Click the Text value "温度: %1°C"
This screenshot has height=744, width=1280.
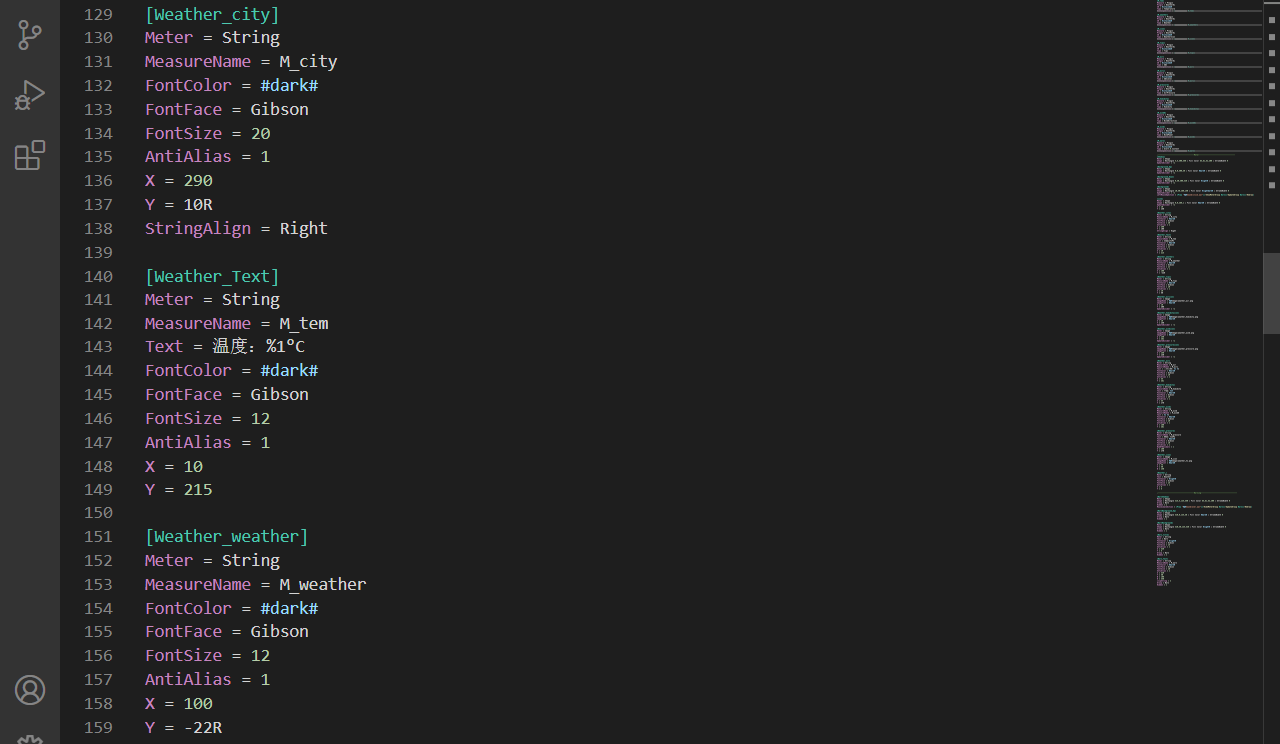[x=258, y=347]
